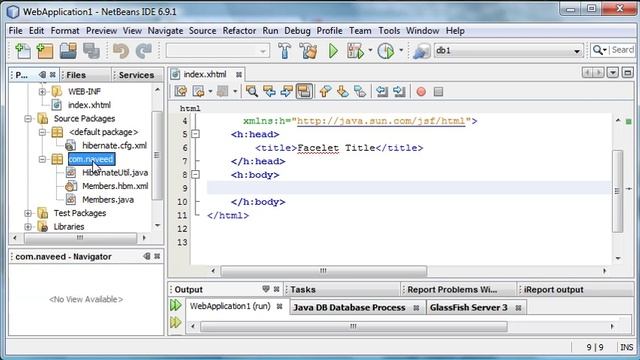The width and height of the screenshot is (640, 360).
Task: Click the Search input field in toolbar
Action: (x=622, y=50)
